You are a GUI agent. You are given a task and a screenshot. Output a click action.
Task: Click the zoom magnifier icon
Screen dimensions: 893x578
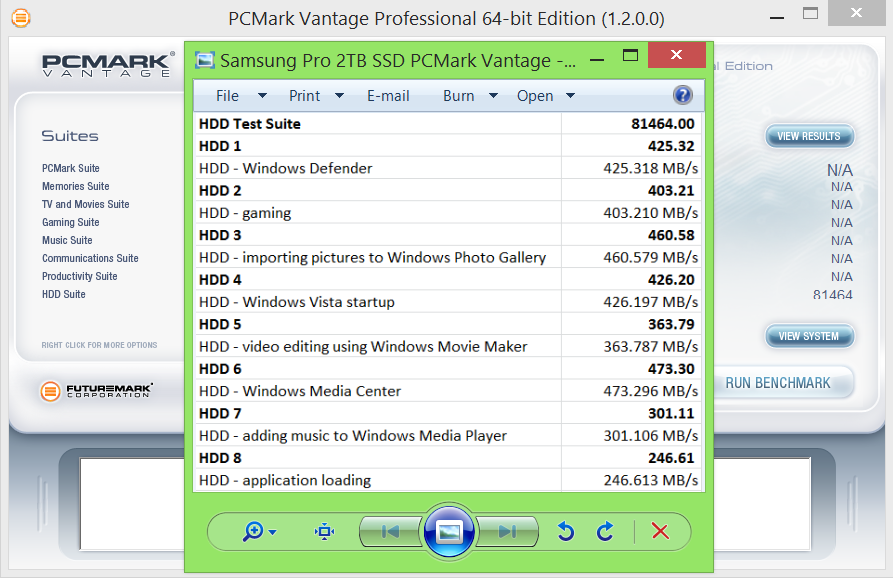click(x=254, y=531)
